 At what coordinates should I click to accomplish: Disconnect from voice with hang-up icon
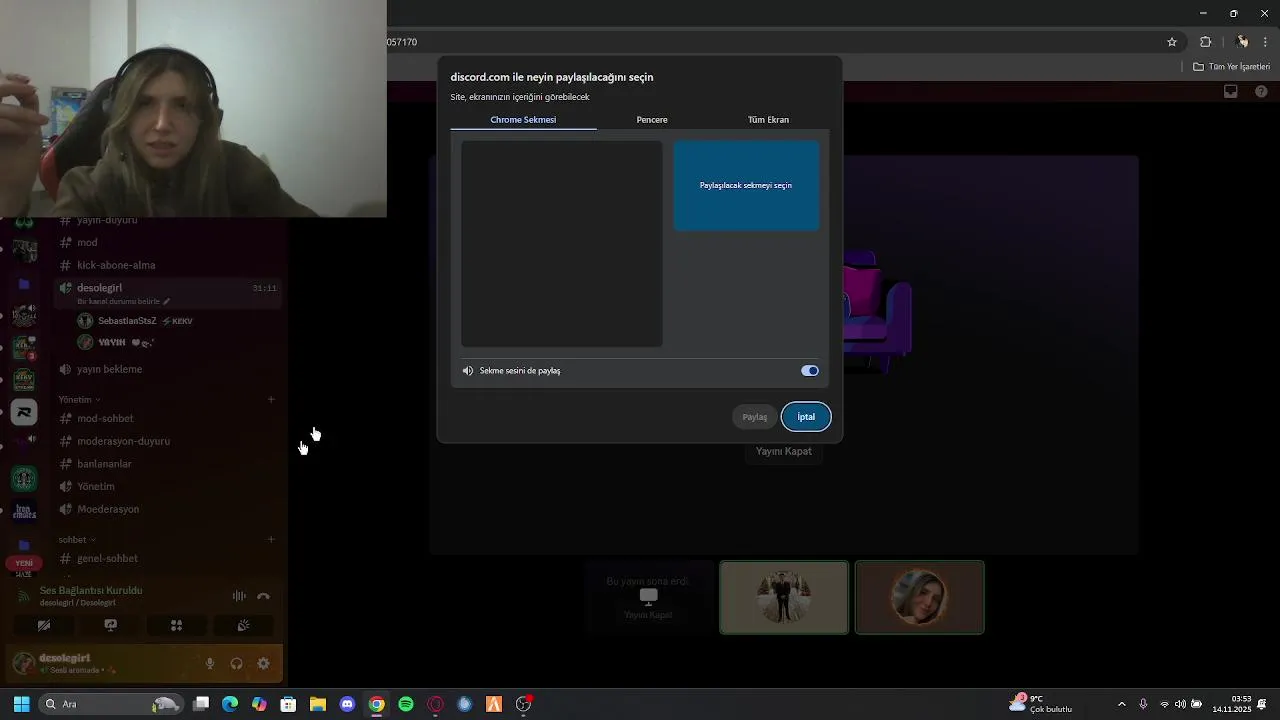(x=264, y=596)
